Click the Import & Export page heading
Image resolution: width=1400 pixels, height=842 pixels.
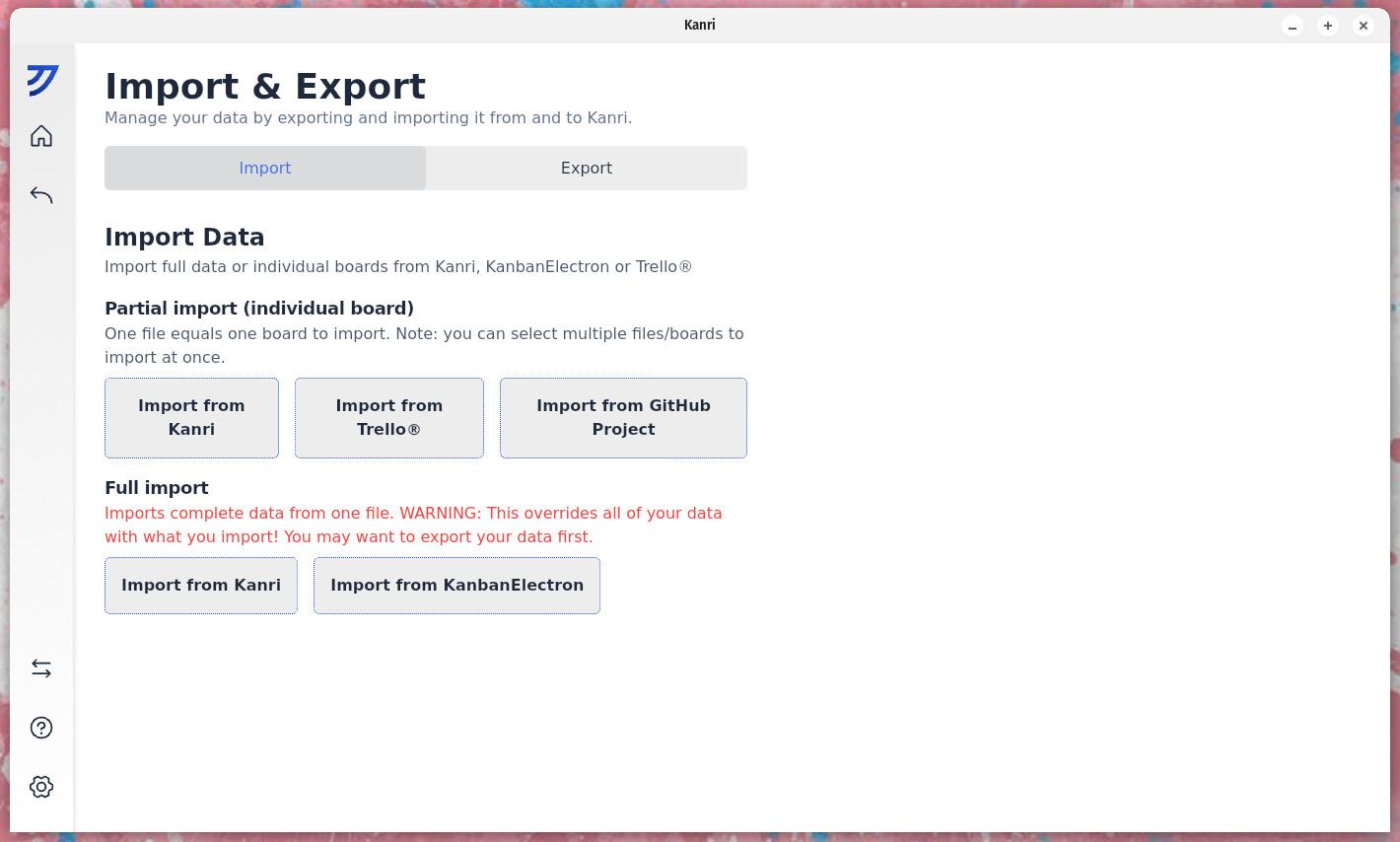tap(265, 87)
